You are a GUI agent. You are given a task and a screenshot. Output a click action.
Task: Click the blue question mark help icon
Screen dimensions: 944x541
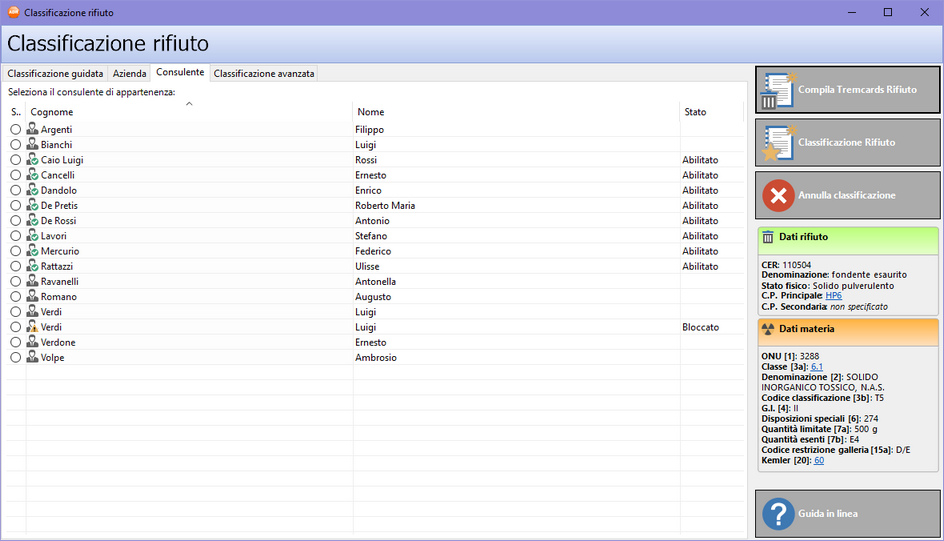coord(778,513)
